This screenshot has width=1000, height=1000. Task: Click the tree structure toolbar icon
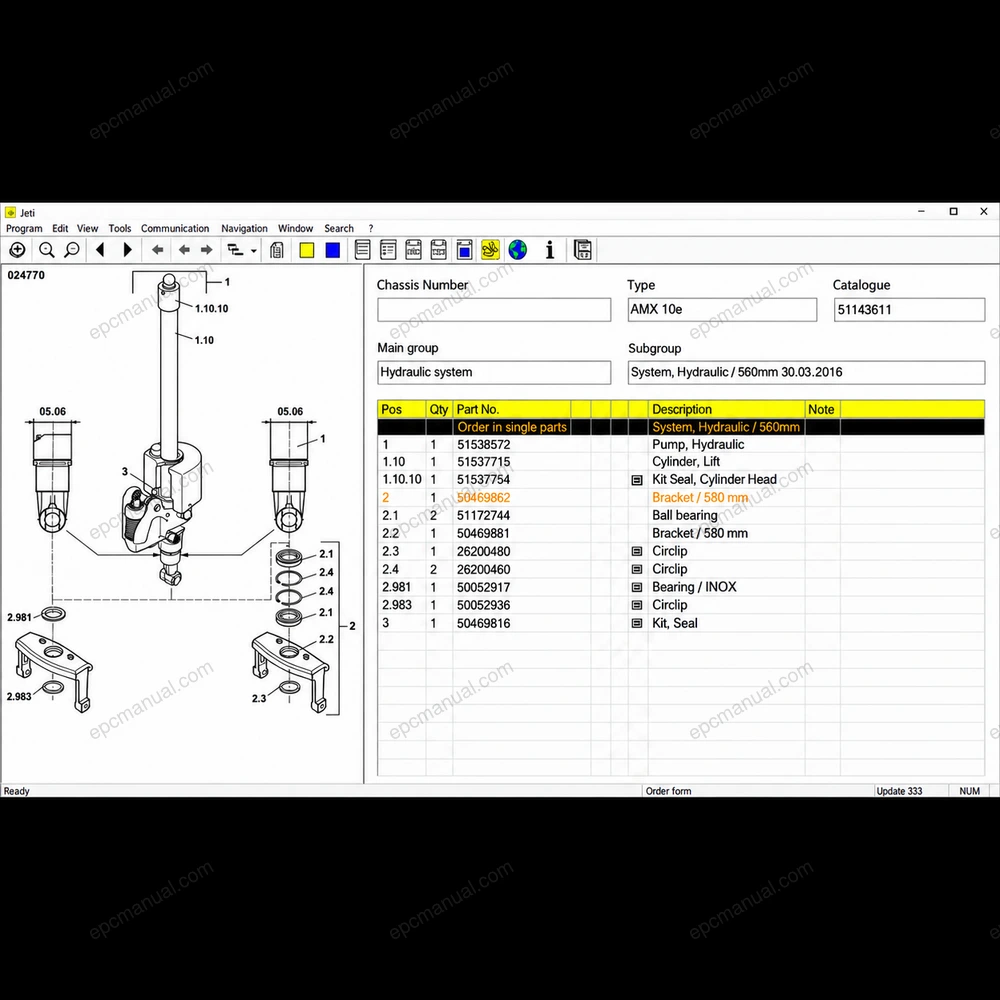click(x=235, y=250)
